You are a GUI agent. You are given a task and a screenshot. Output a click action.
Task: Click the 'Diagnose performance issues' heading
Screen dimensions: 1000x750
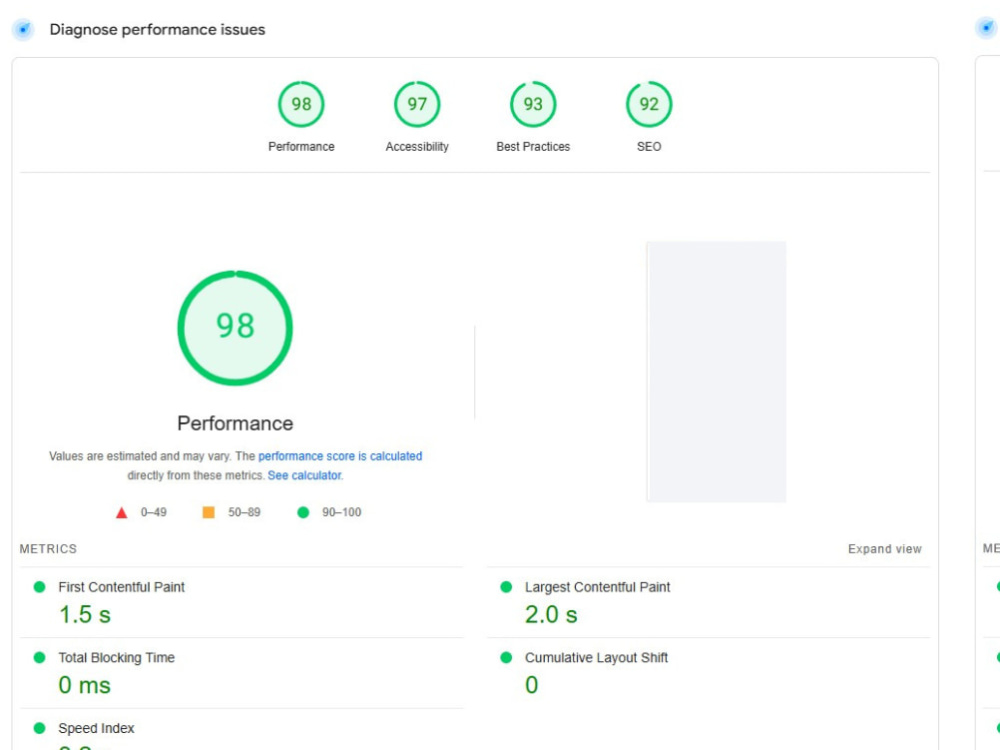pyautogui.click(x=158, y=29)
